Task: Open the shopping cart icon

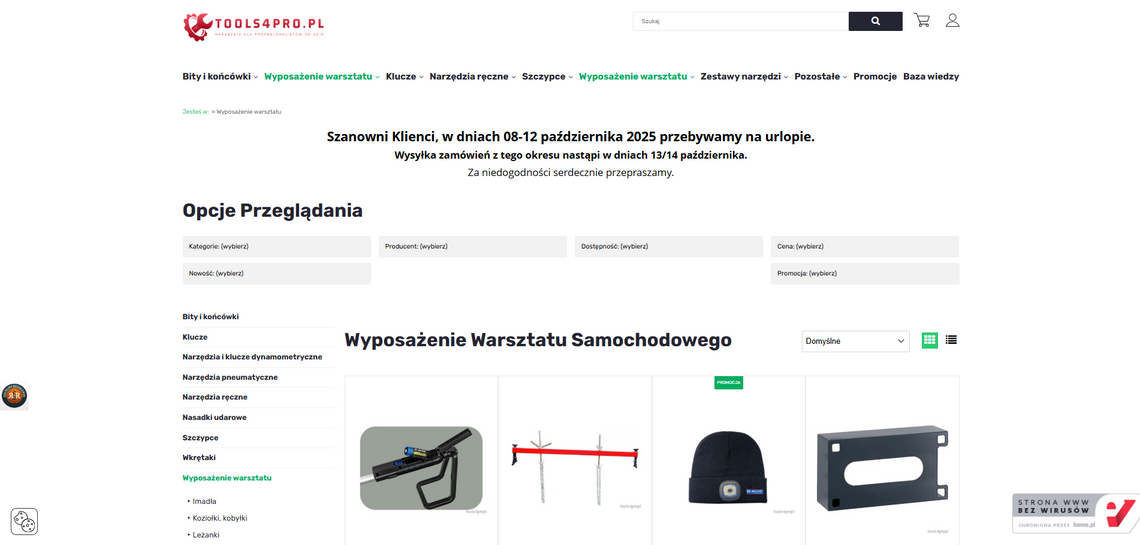Action: click(x=922, y=20)
